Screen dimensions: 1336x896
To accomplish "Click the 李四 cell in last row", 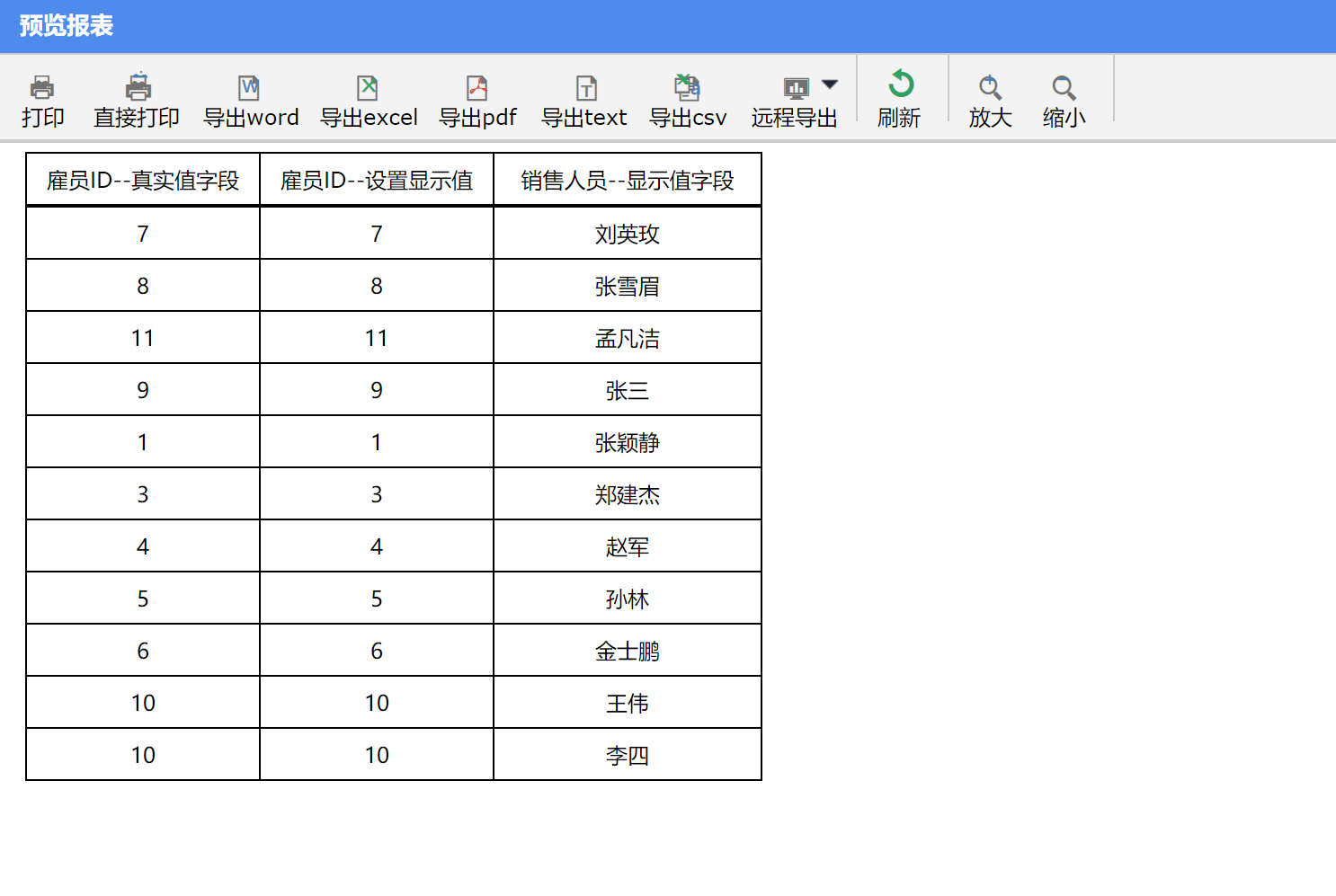I will coord(628,756).
